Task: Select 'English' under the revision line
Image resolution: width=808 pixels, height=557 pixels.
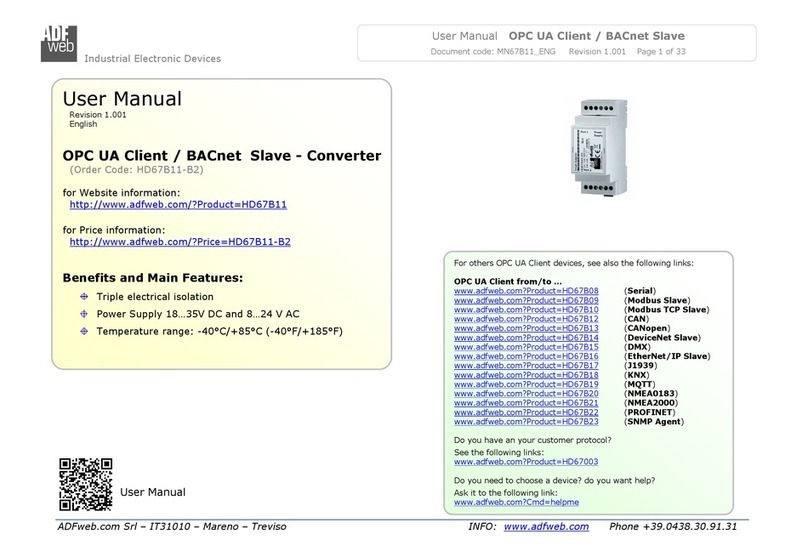Action: [x=83, y=124]
